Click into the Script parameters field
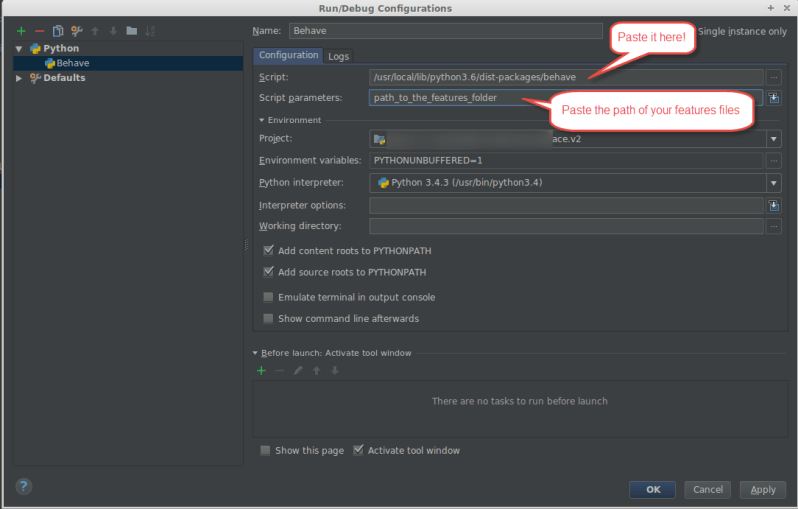The width and height of the screenshot is (798, 509). point(566,98)
